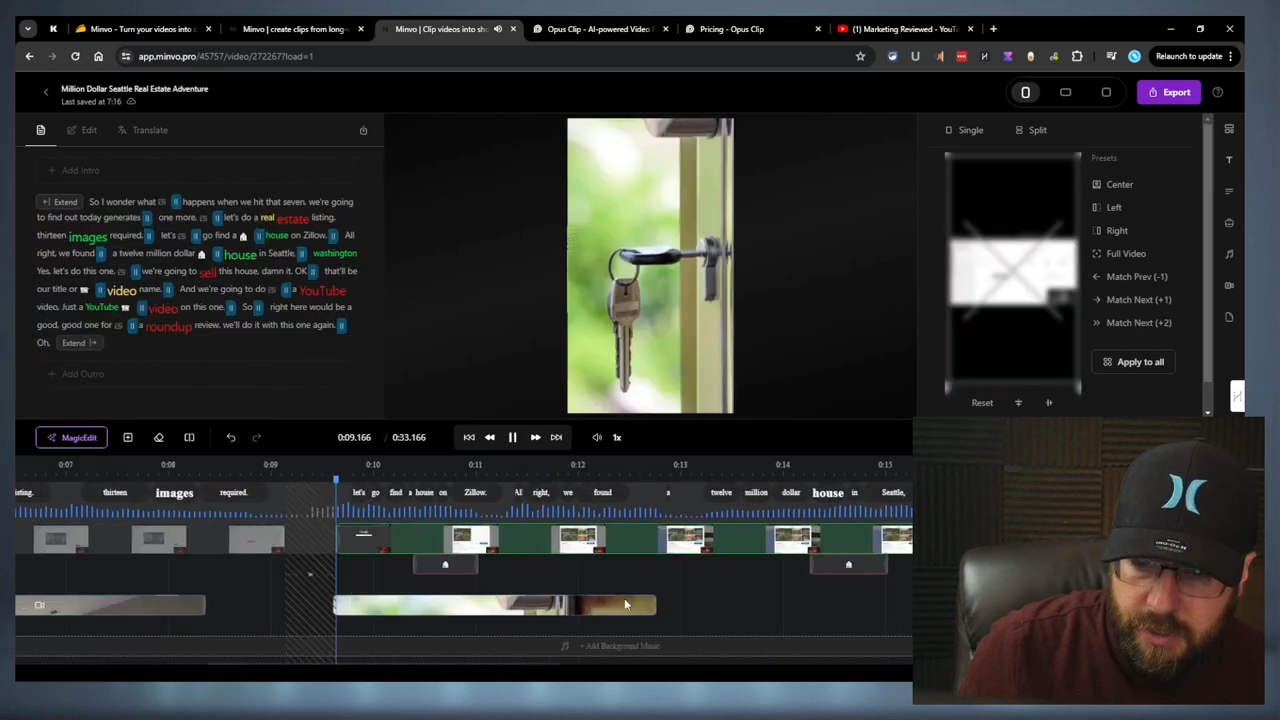This screenshot has height=720, width=1280.
Task: Mute the volume speaker icon
Action: coord(597,437)
